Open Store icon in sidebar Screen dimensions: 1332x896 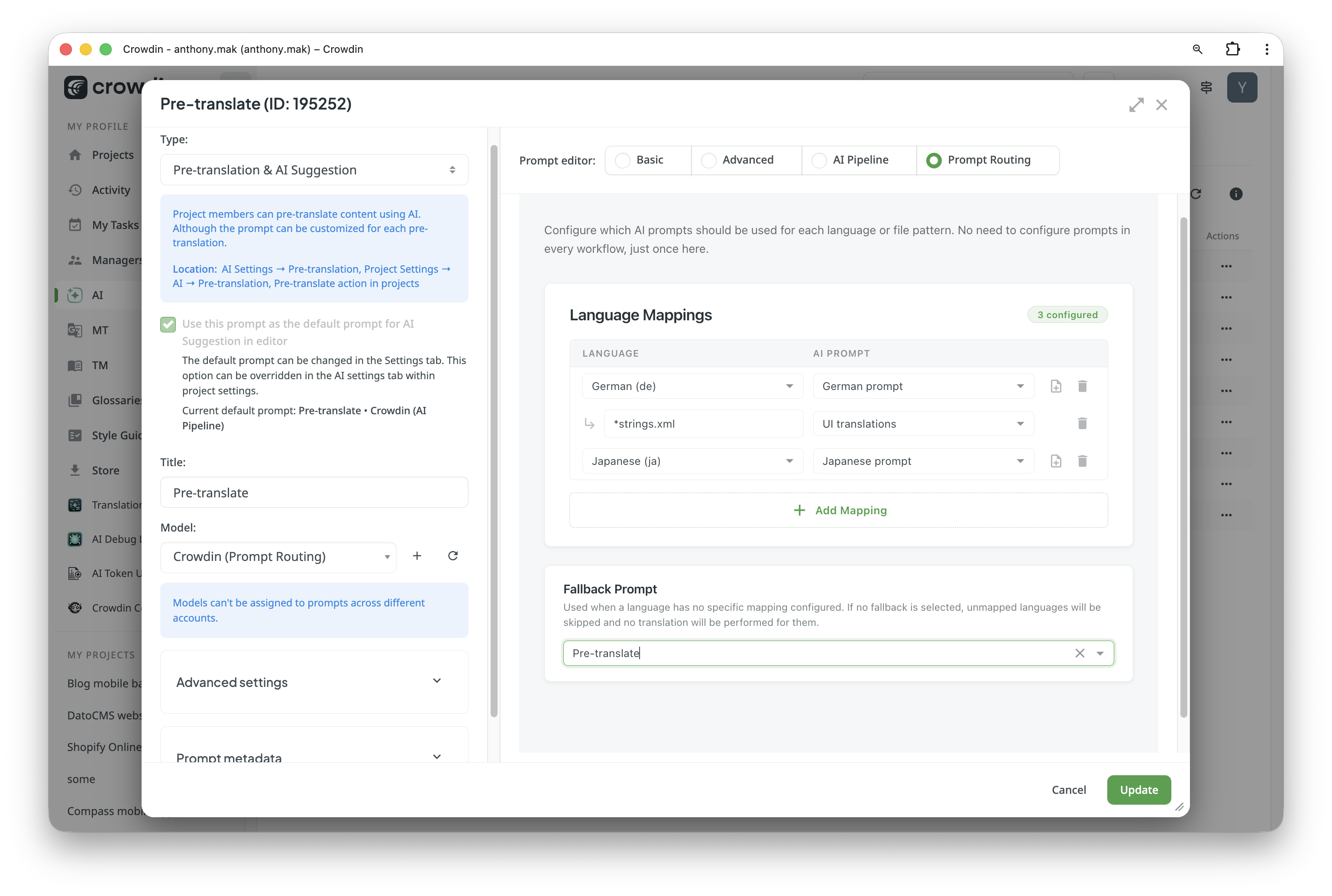click(75, 470)
